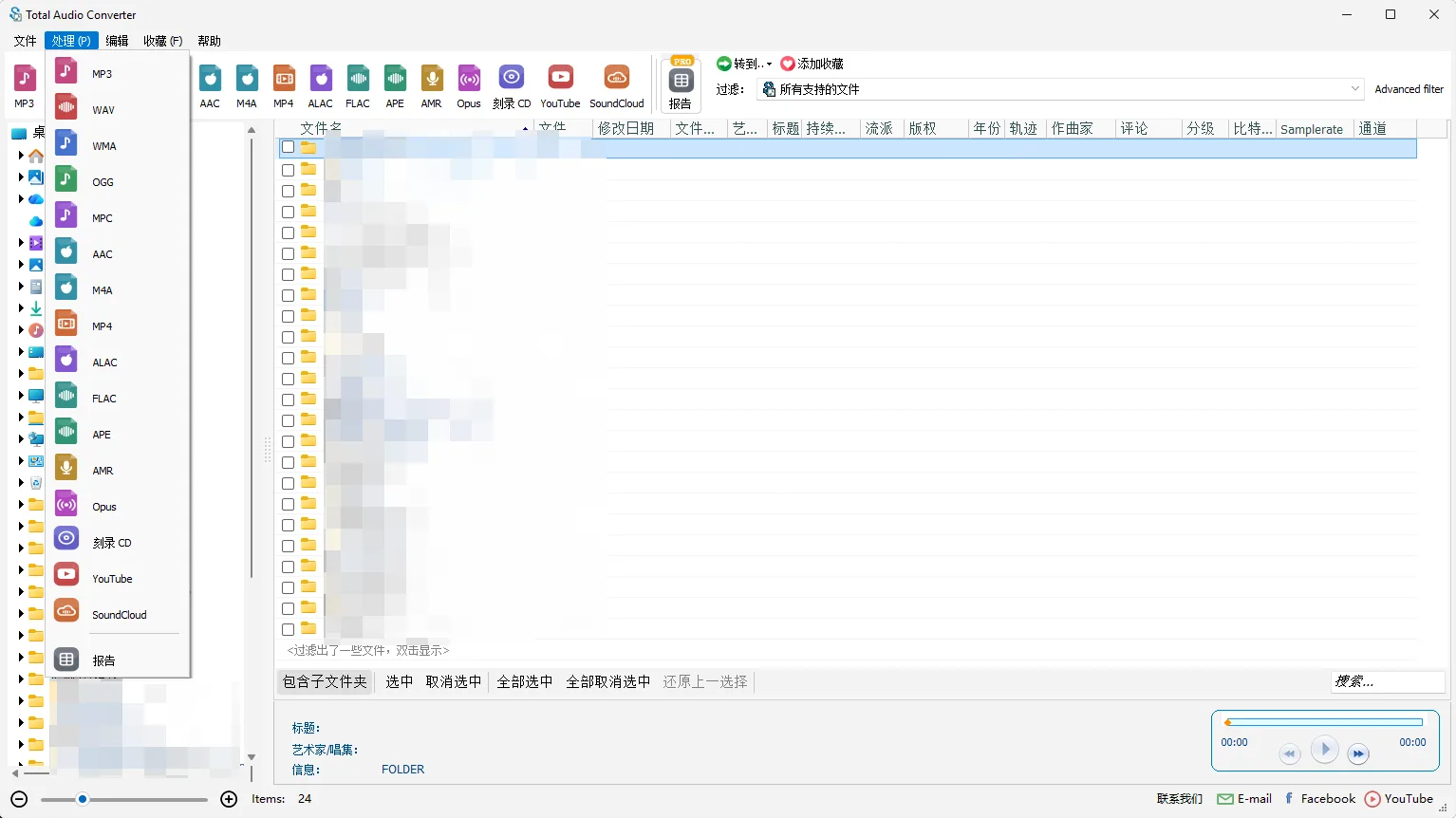Open the 收藏 (F) menu
Viewport: 1456px width, 818px height.
coord(162,41)
